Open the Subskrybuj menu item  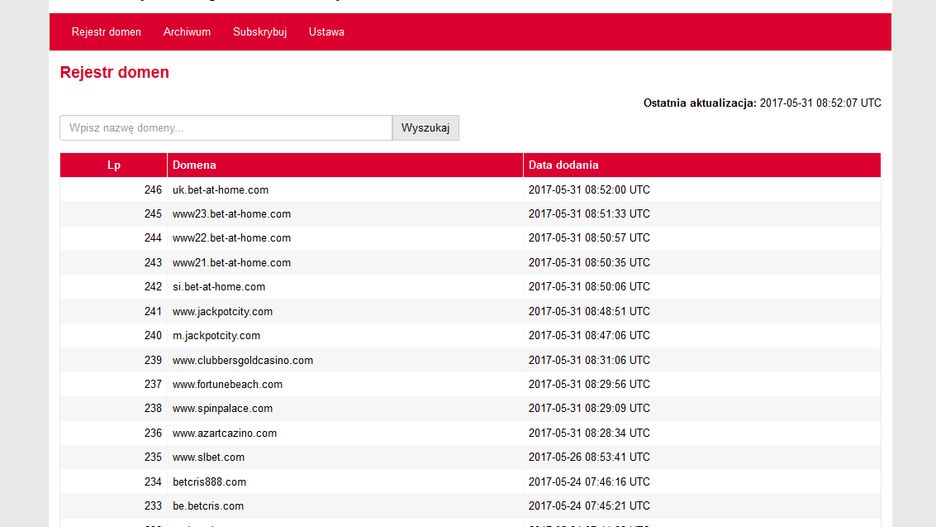(260, 32)
